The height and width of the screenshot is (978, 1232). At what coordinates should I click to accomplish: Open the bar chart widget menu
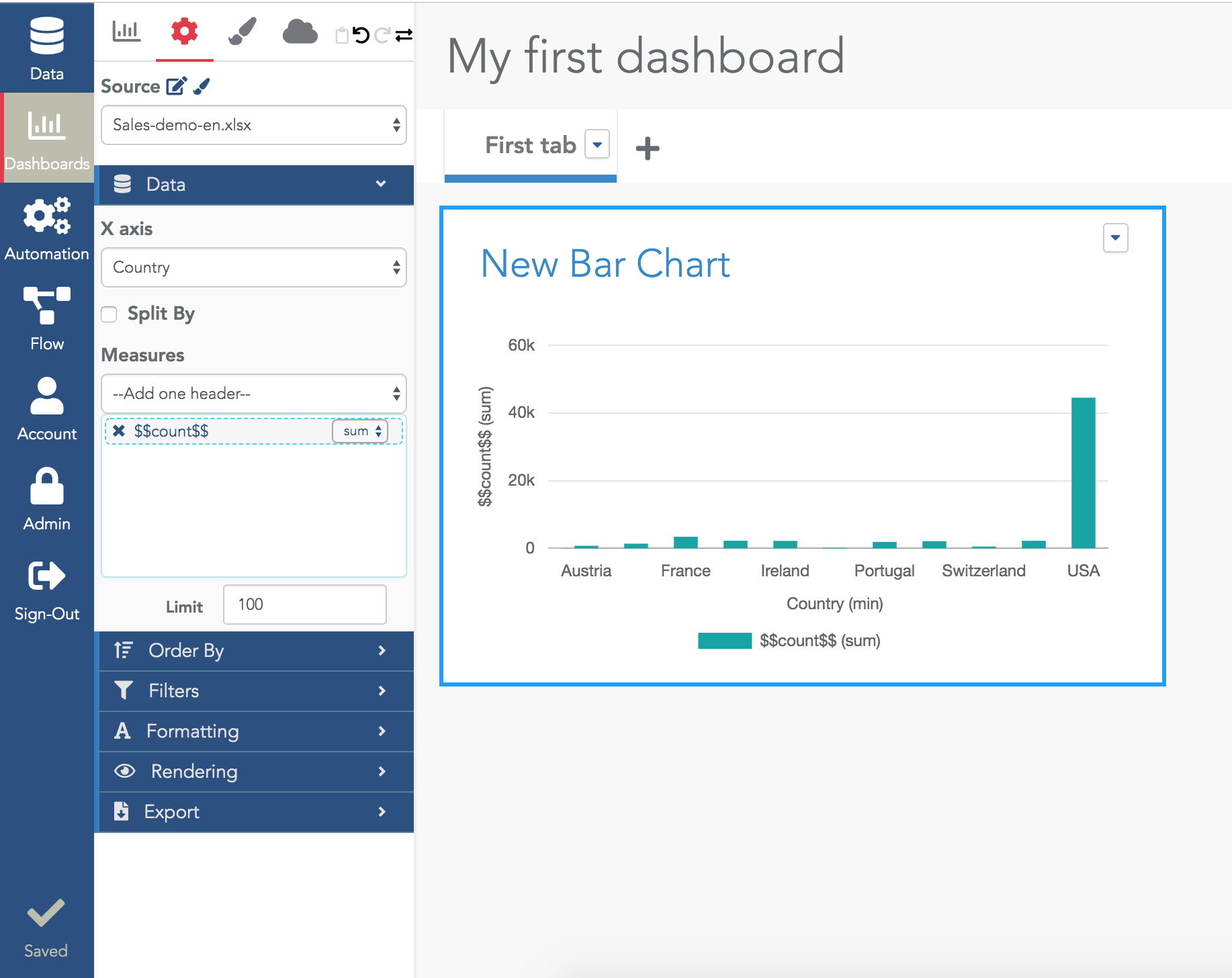(x=1116, y=238)
